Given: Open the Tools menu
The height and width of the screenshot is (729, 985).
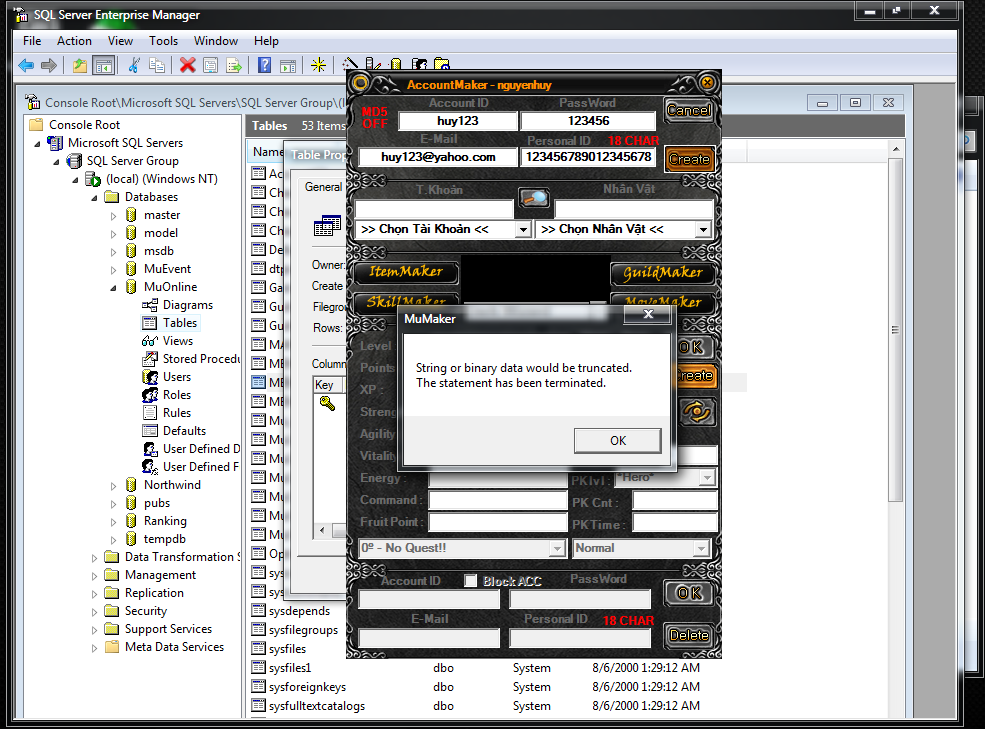Looking at the screenshot, I should [x=163, y=41].
